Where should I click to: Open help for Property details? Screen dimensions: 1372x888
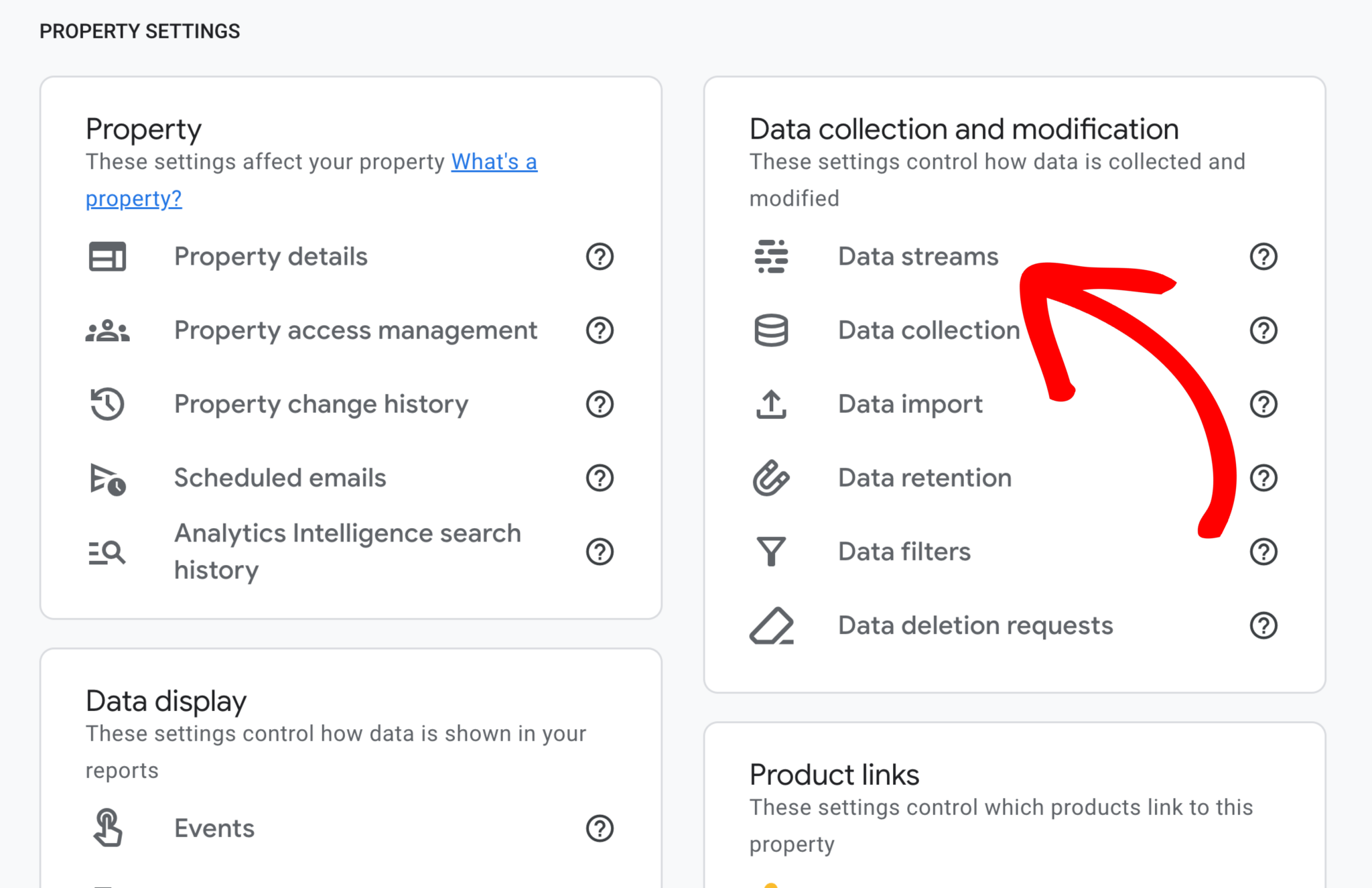[600, 256]
